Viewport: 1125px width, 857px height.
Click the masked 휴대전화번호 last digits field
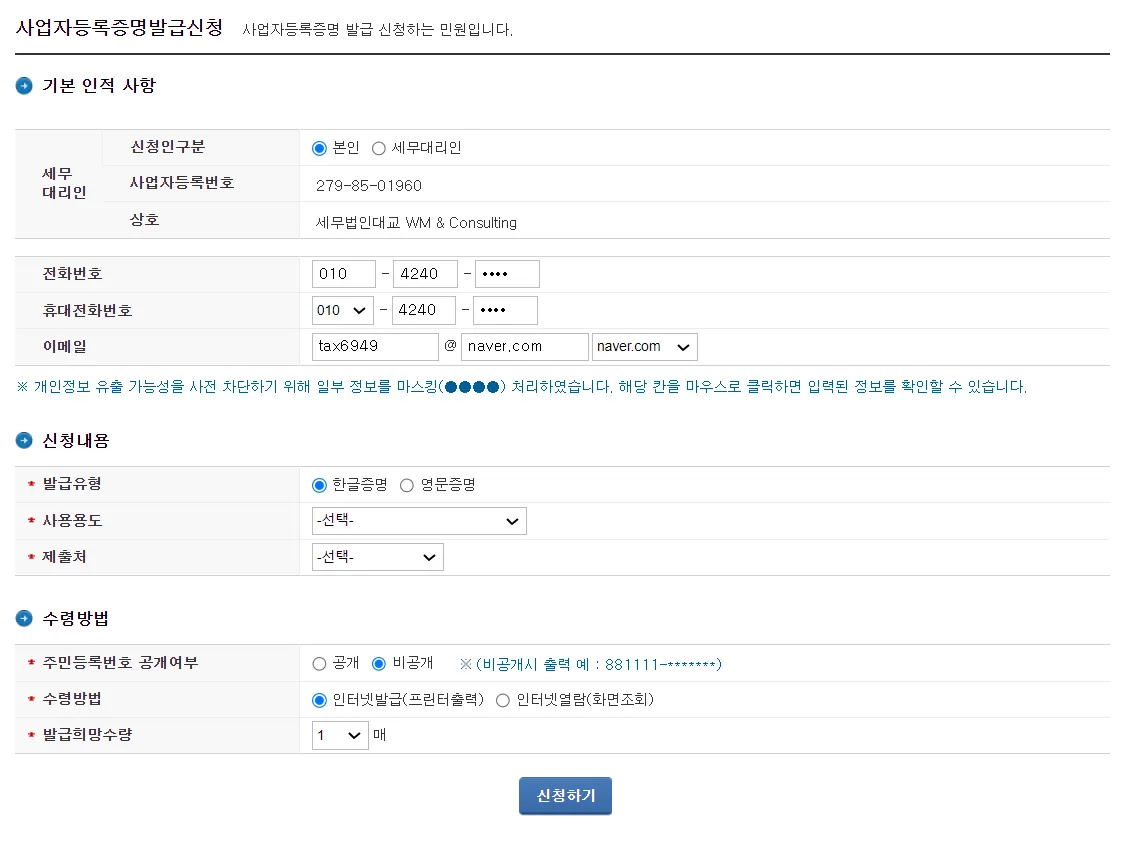click(x=505, y=310)
